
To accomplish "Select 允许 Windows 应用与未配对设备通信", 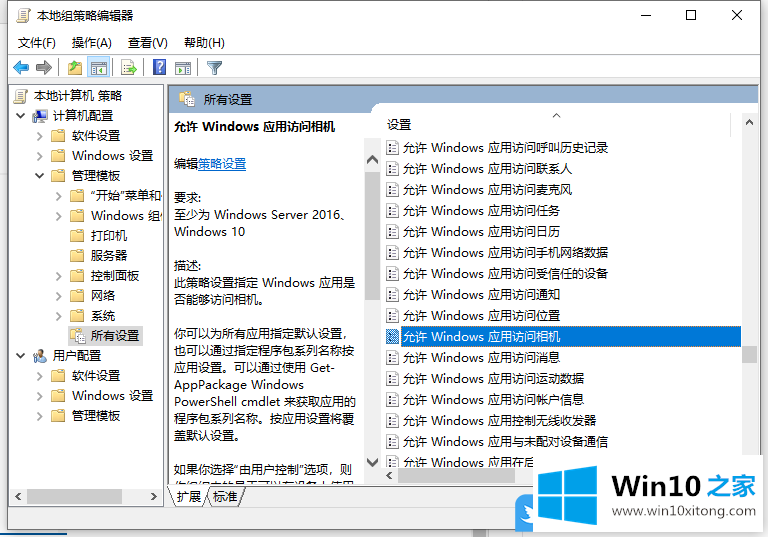I will coord(505,441).
